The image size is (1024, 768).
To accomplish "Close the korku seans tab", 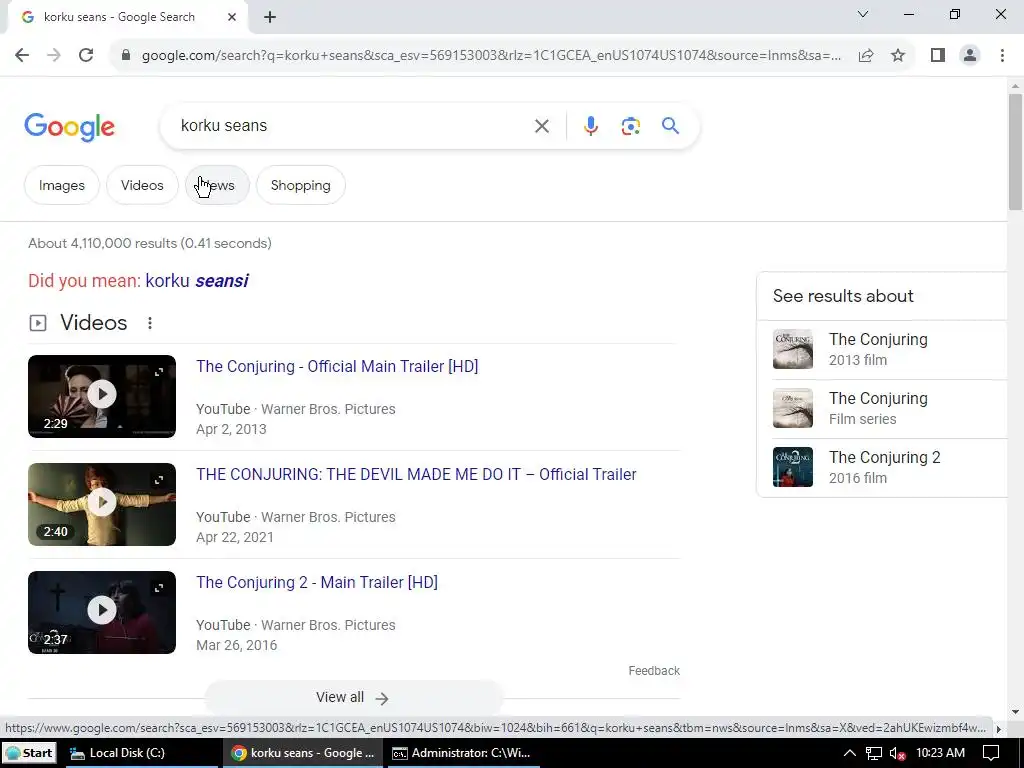I will click(232, 17).
